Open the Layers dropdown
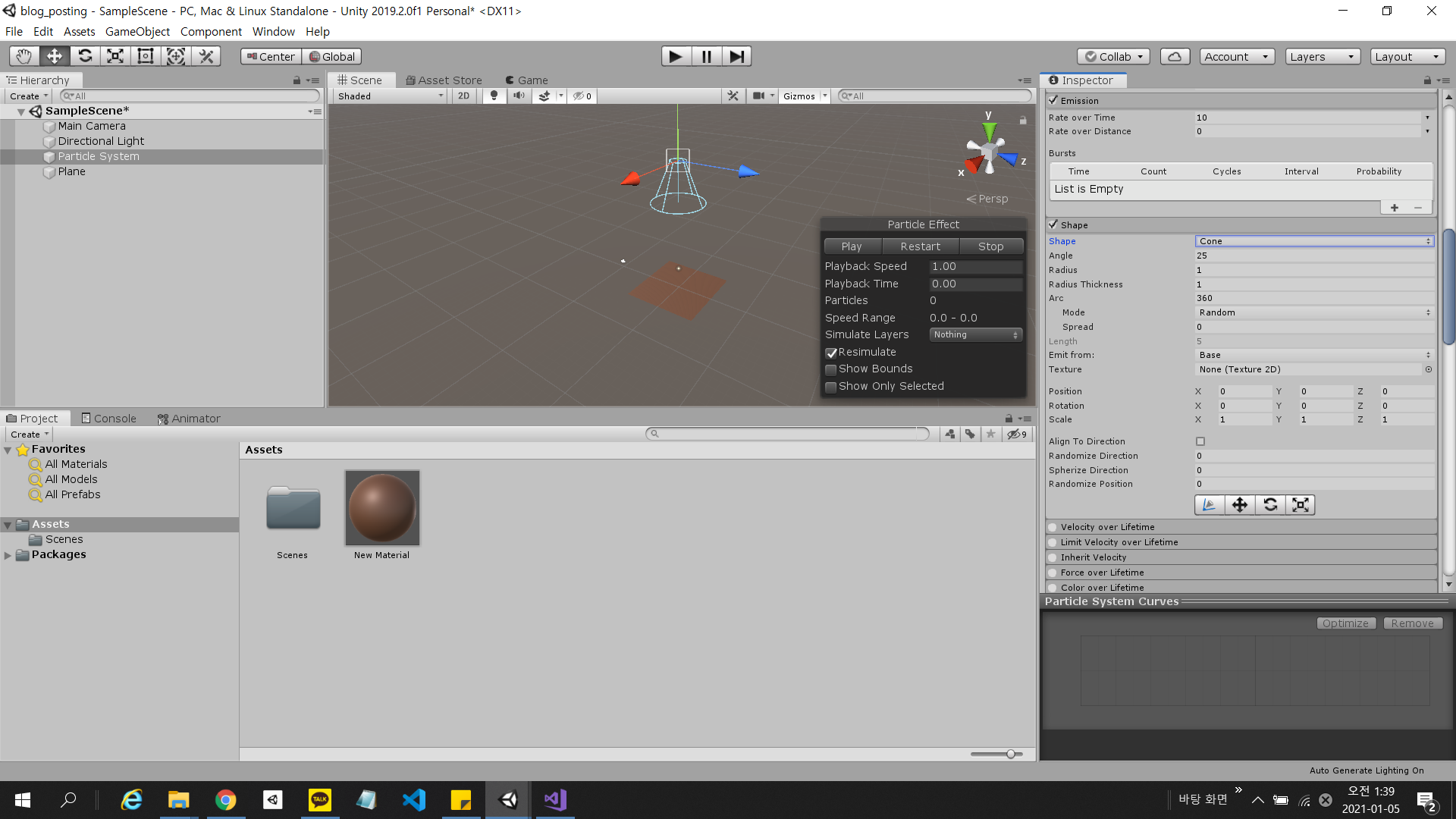 (x=1323, y=57)
